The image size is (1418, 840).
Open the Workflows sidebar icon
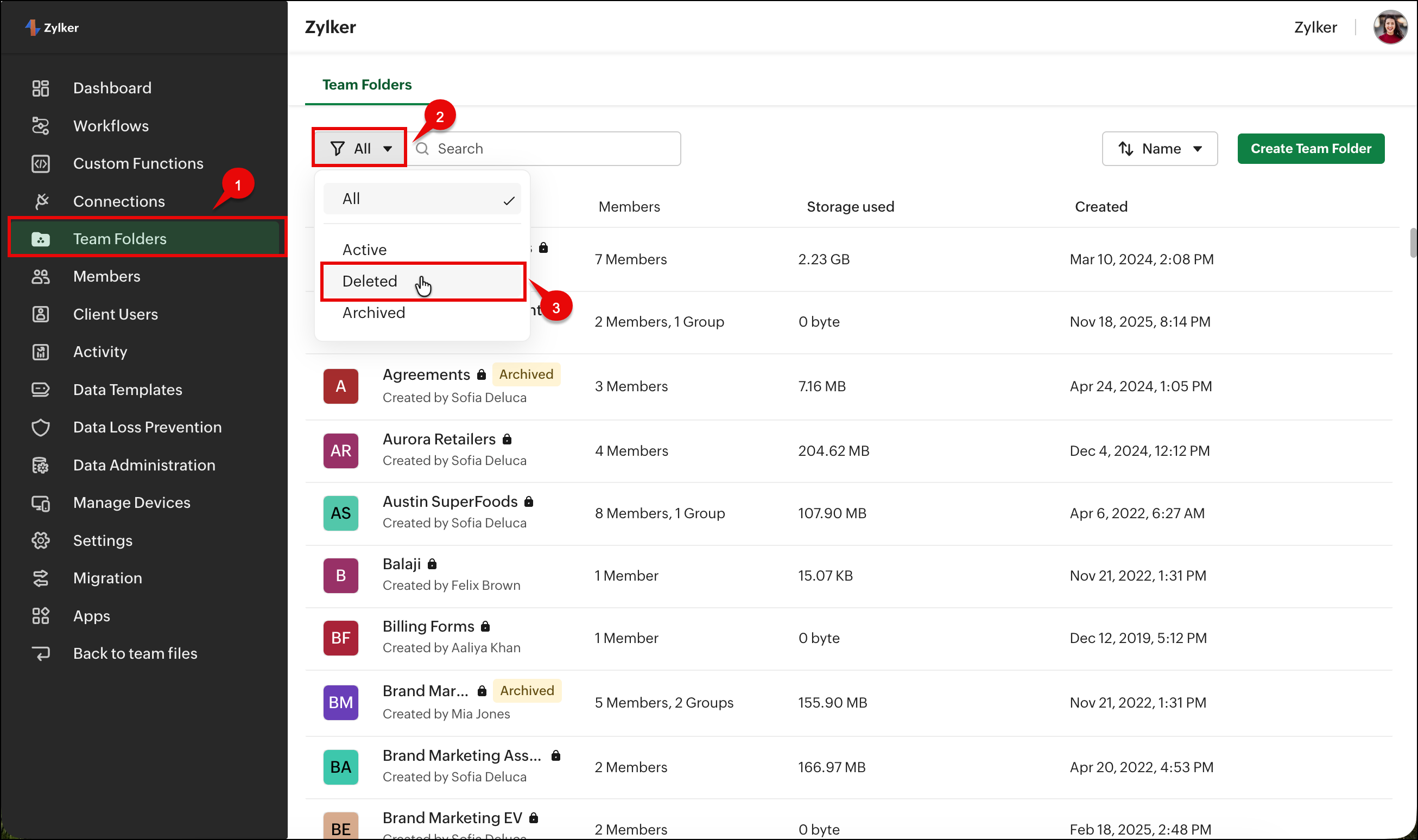pyautogui.click(x=40, y=126)
